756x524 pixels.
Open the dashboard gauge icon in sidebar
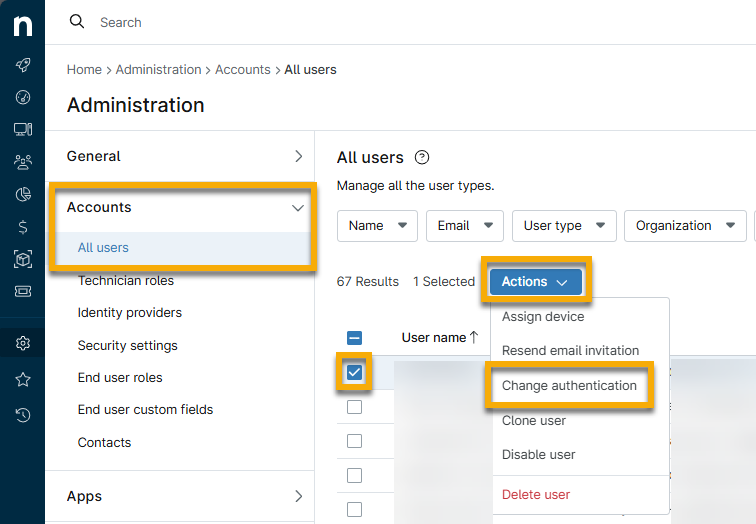[22, 97]
